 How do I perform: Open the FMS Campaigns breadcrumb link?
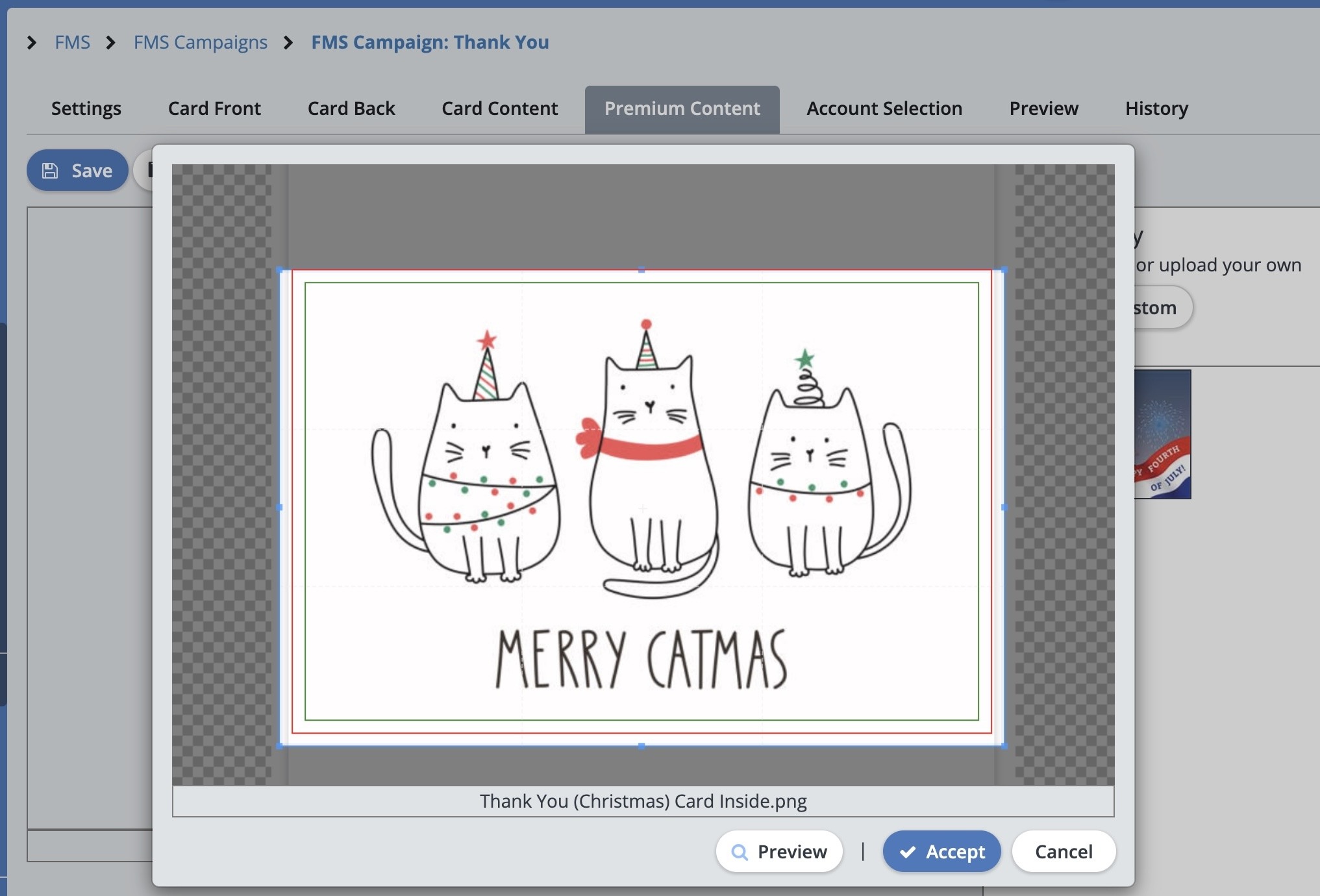click(x=200, y=43)
